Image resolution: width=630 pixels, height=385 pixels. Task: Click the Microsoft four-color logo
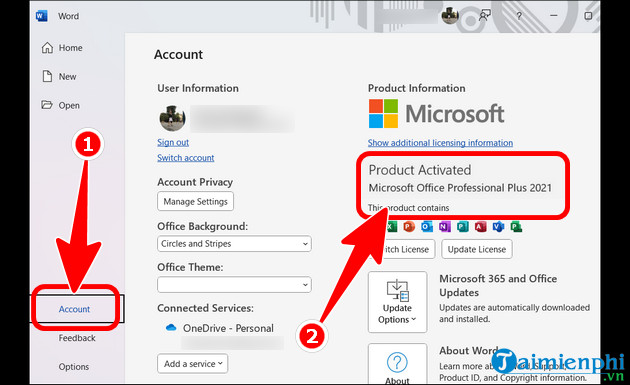[x=383, y=114]
